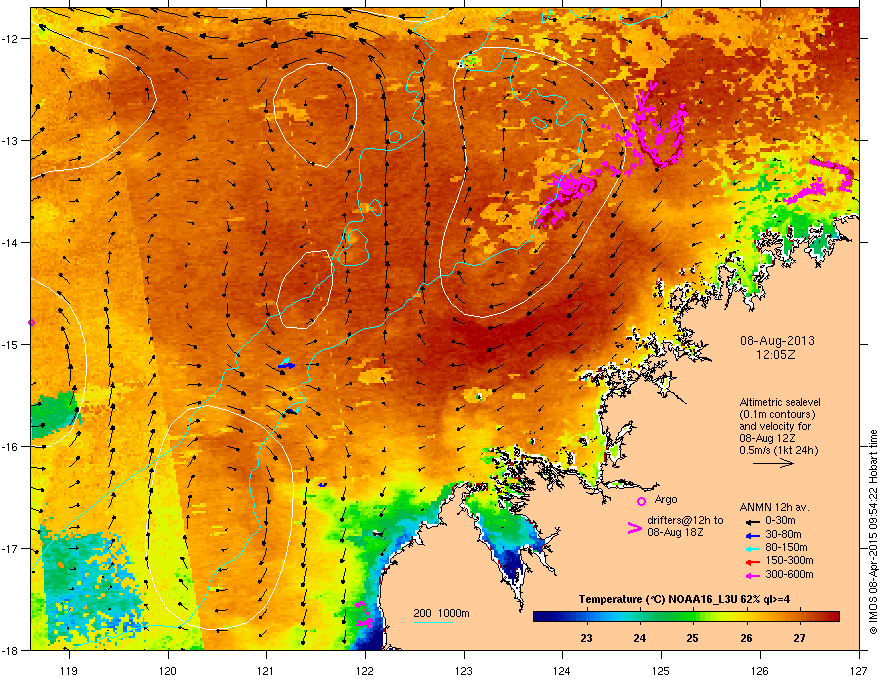Viewport: 880px width, 680px height.
Task: Click the dark red end of temperature colorbar
Action: pyautogui.click(x=835, y=617)
